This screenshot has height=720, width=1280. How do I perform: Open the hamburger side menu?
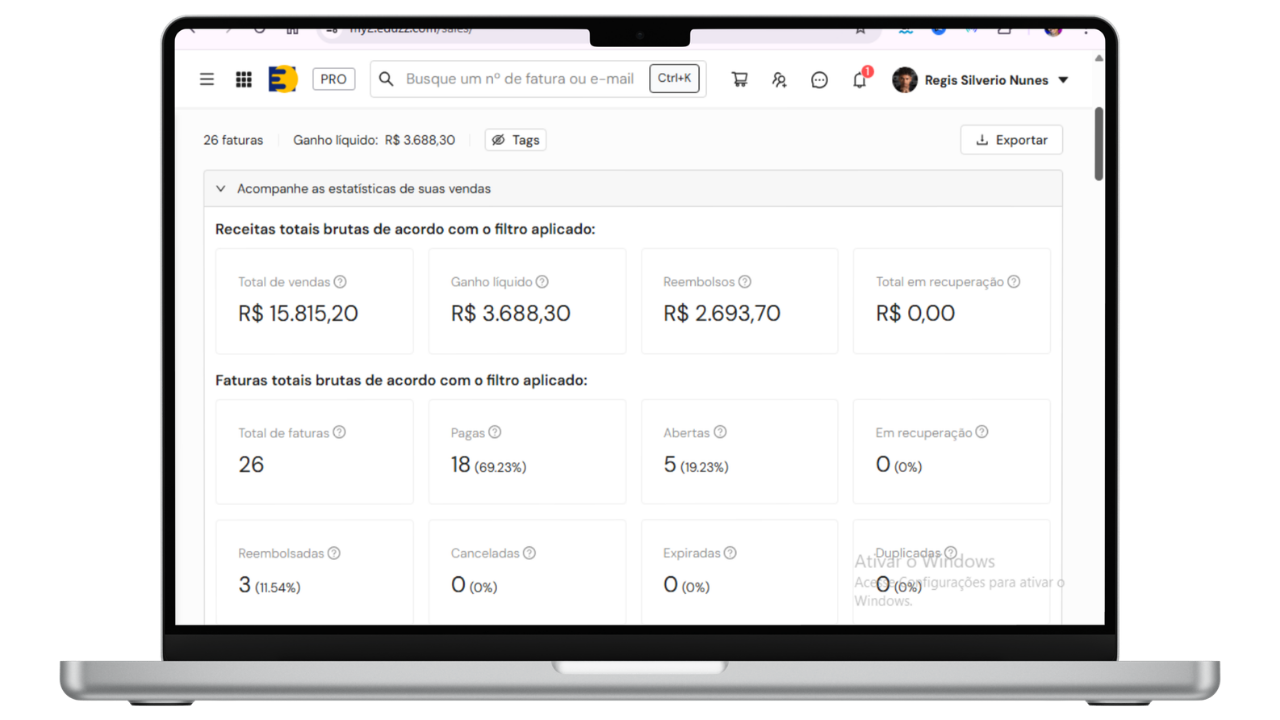207,80
